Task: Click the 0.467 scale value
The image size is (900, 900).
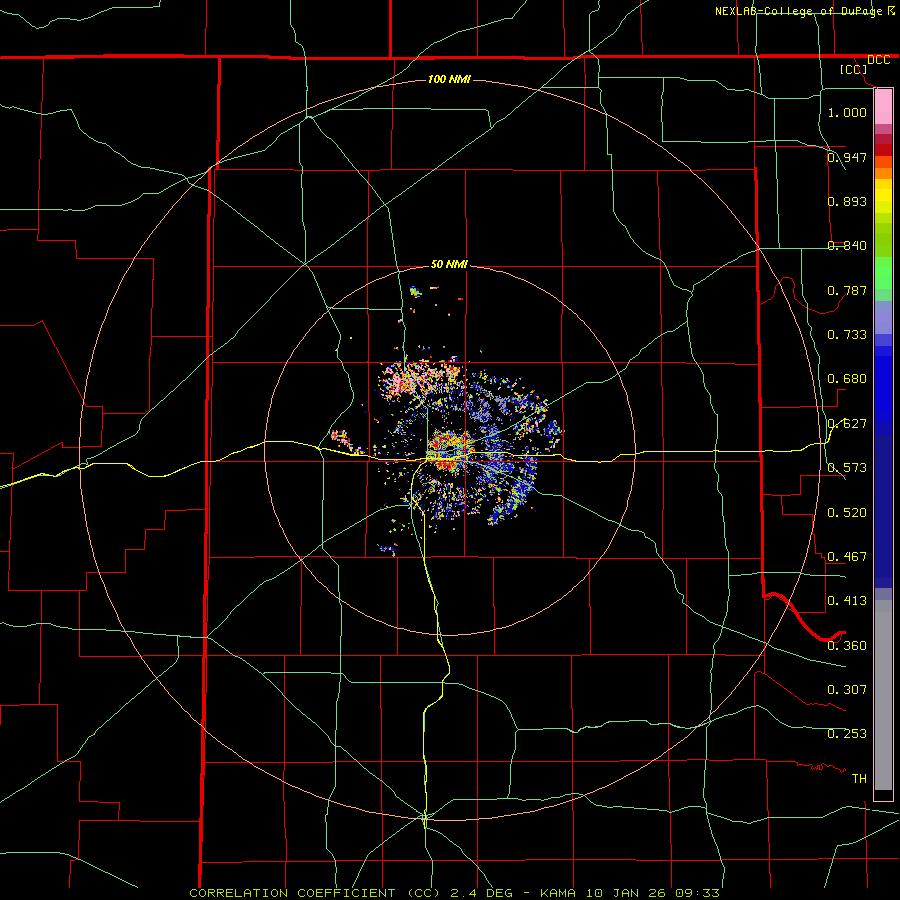Action: 847,557
